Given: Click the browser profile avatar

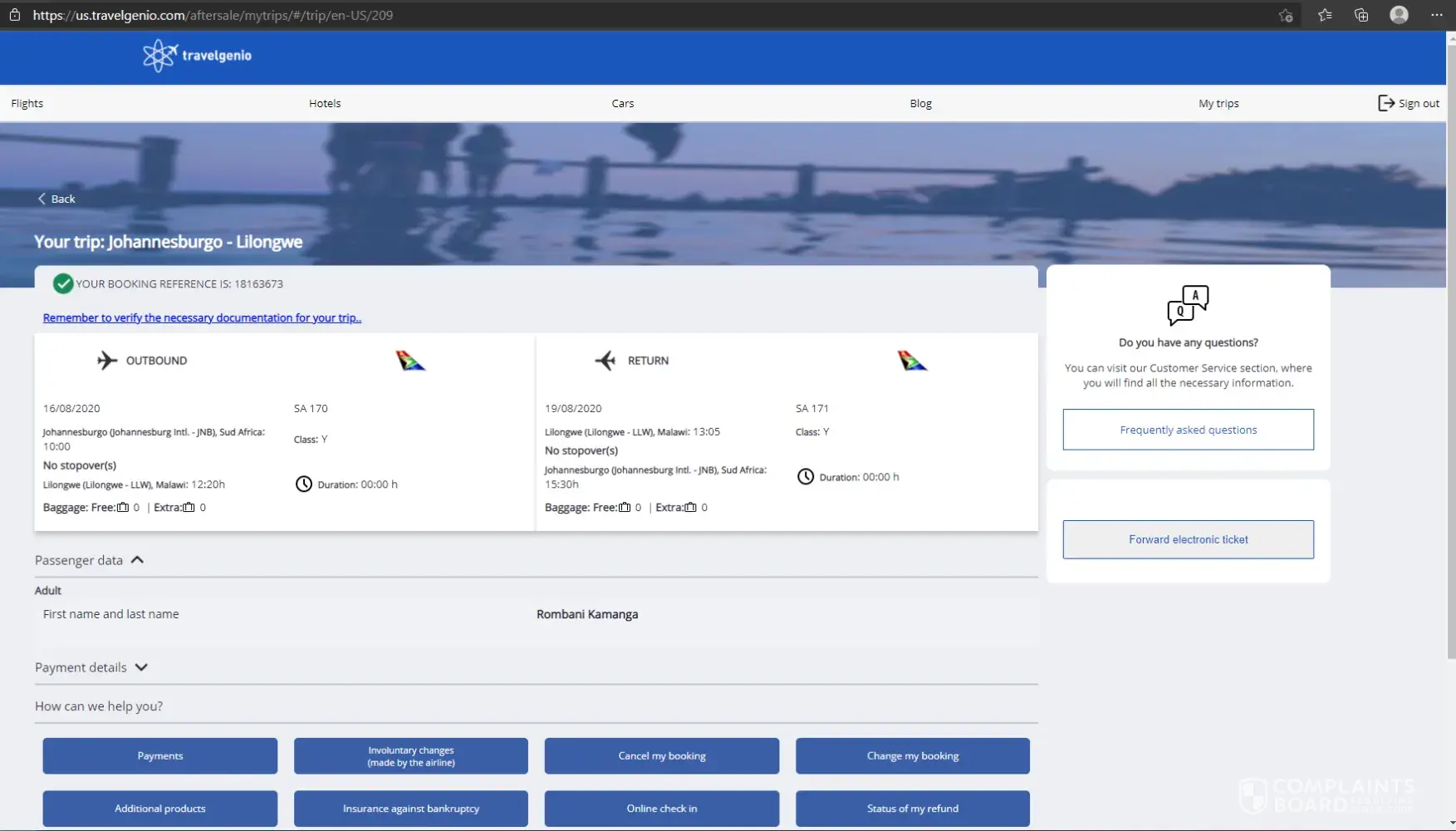Looking at the screenshot, I should 1399,15.
